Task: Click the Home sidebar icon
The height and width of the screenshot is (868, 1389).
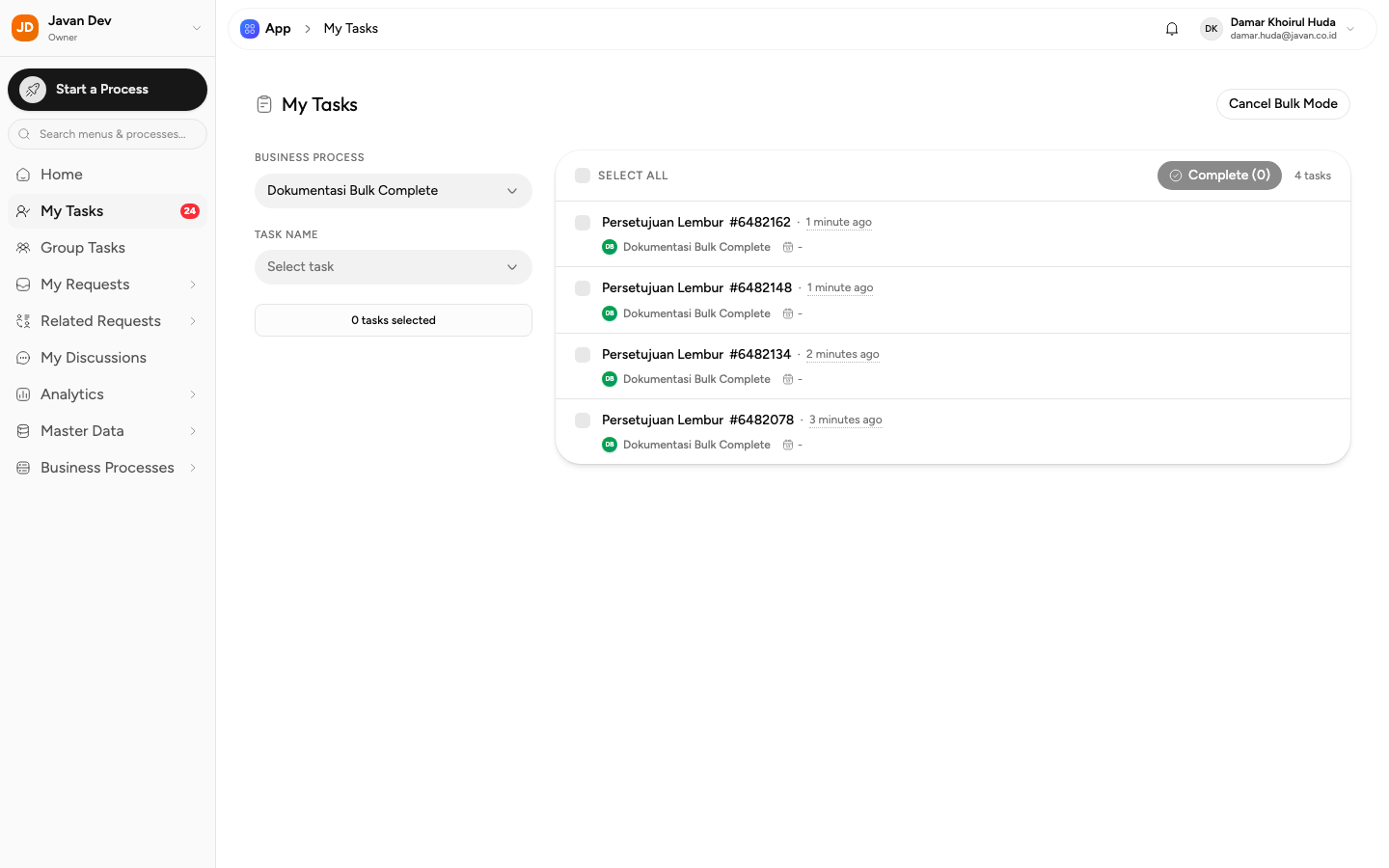Action: (23, 175)
